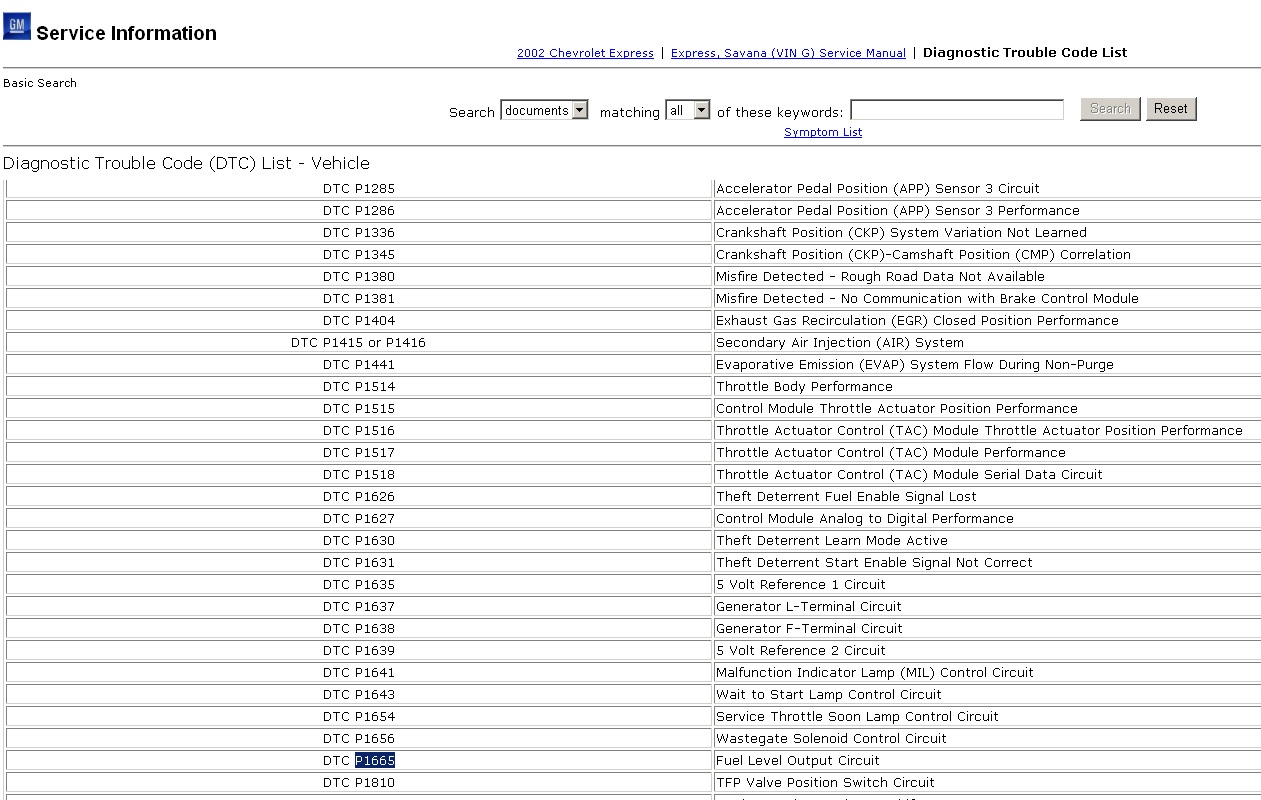The width and height of the screenshot is (1261, 800).
Task: Click Generator L-Terminal Circuit description
Action: (x=809, y=606)
